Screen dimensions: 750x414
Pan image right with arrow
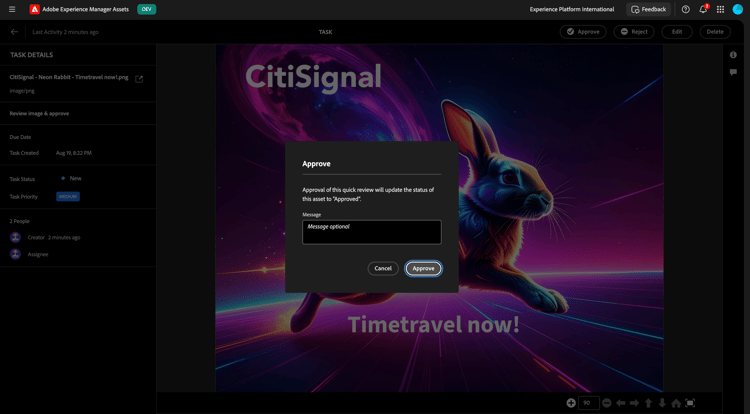point(634,403)
